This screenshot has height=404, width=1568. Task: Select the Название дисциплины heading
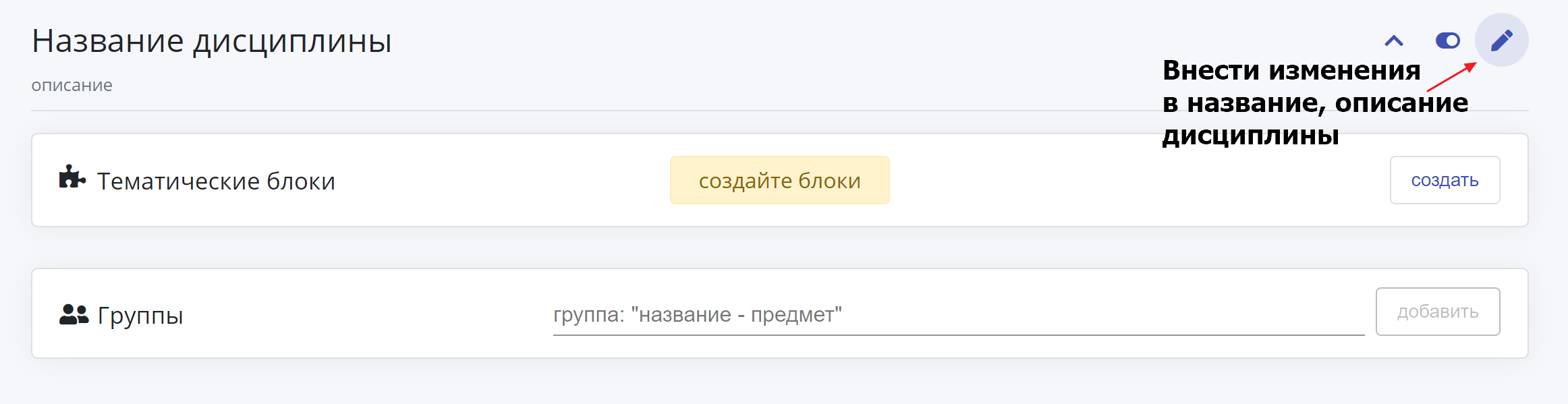click(212, 41)
